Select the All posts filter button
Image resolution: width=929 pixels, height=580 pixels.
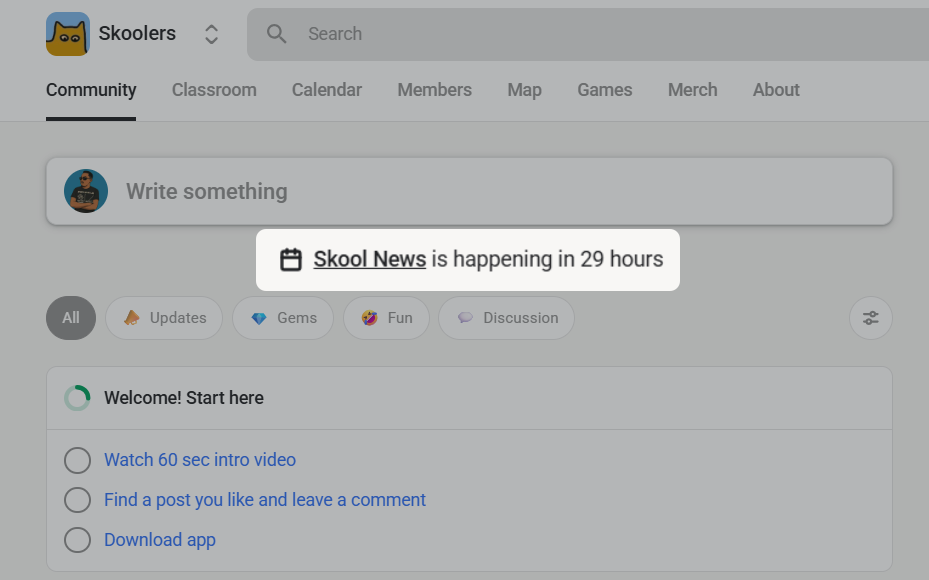[x=70, y=317]
